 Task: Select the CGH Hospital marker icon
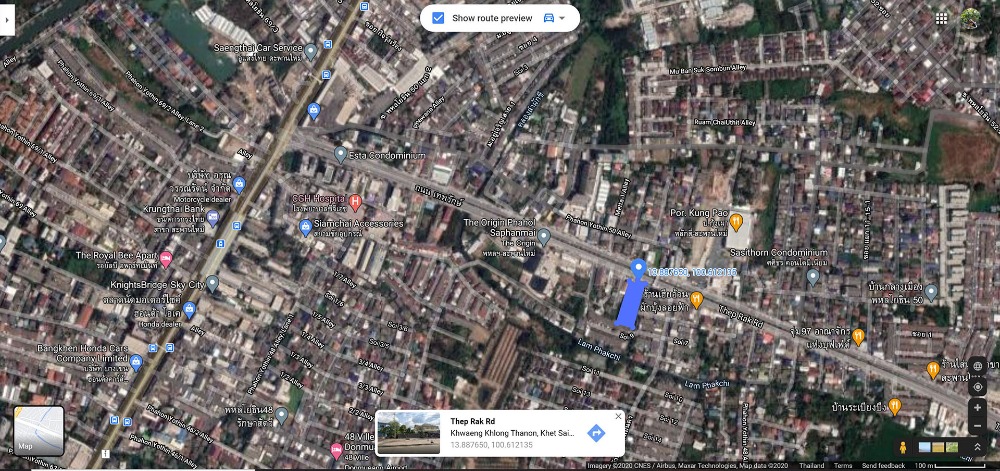click(x=354, y=202)
